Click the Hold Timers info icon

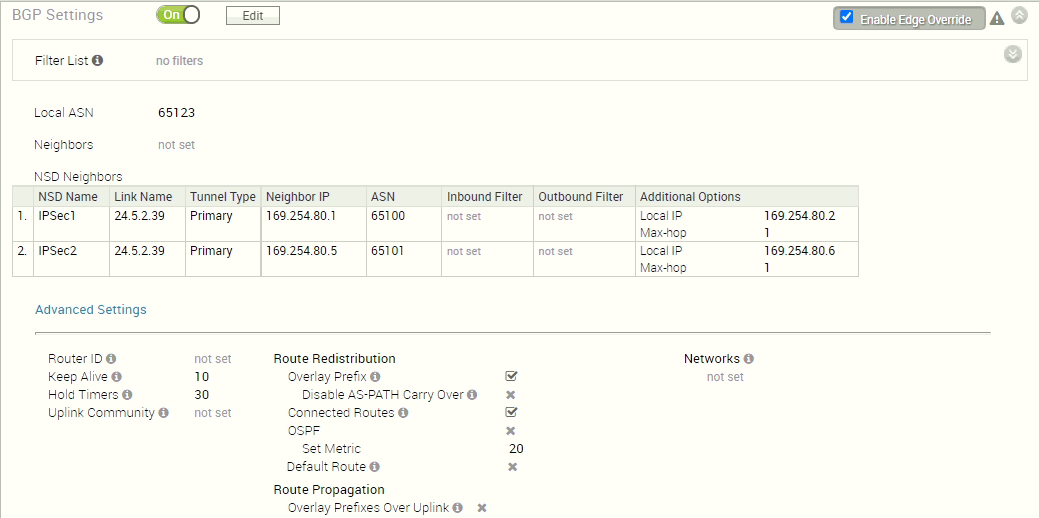(x=127, y=395)
